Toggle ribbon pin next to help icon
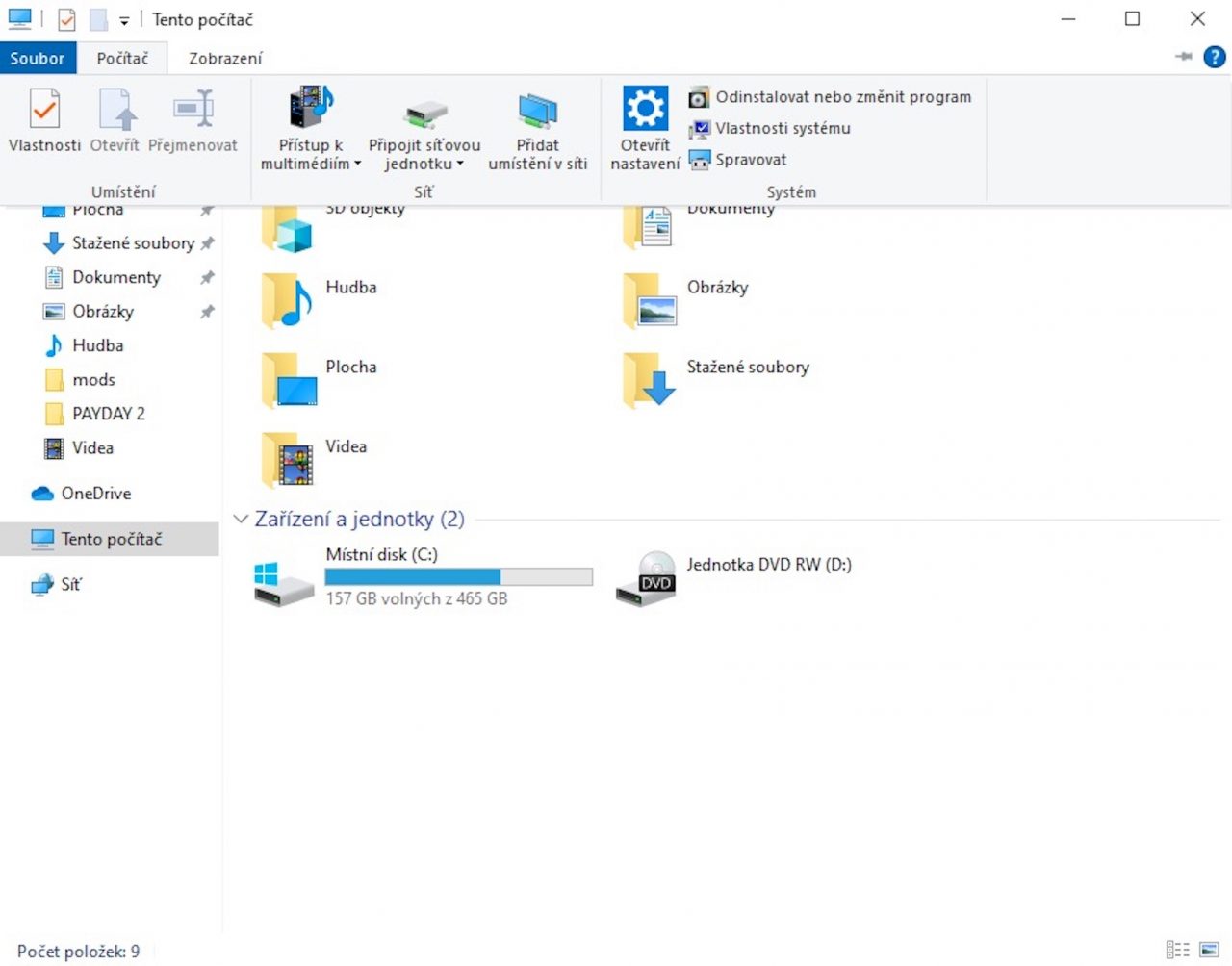The height and width of the screenshot is (966, 1232). coord(1183,58)
